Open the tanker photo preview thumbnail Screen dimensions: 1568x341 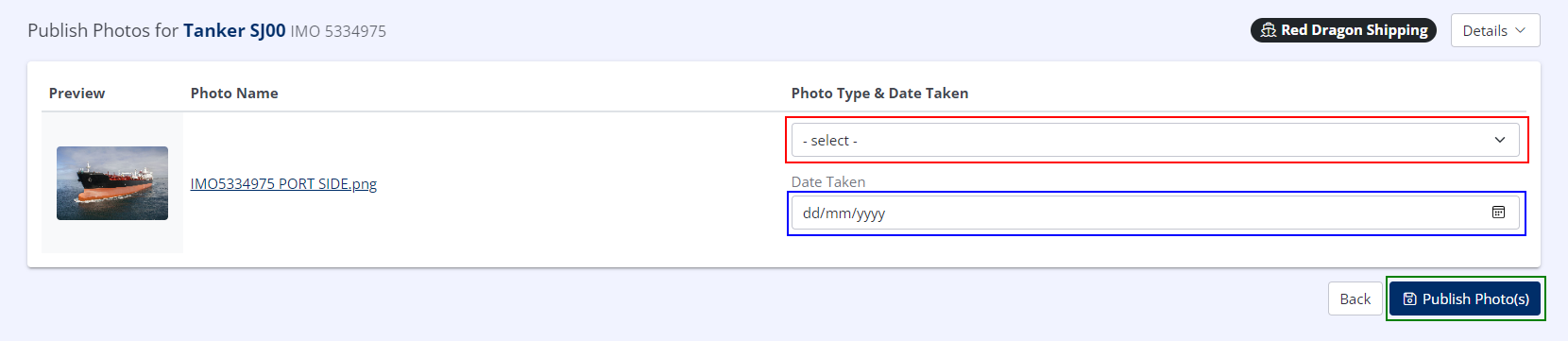[112, 183]
